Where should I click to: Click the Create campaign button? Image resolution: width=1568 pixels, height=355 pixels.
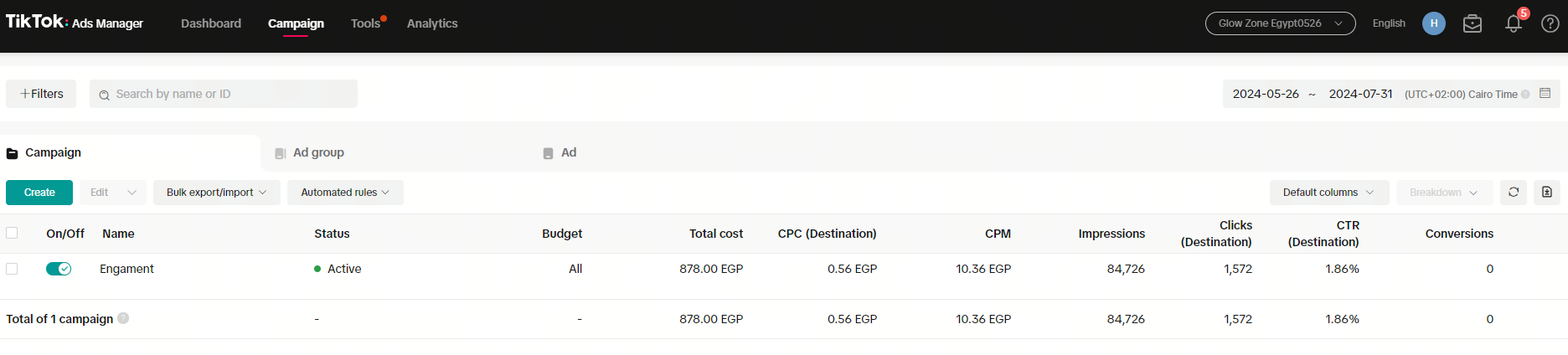point(39,193)
